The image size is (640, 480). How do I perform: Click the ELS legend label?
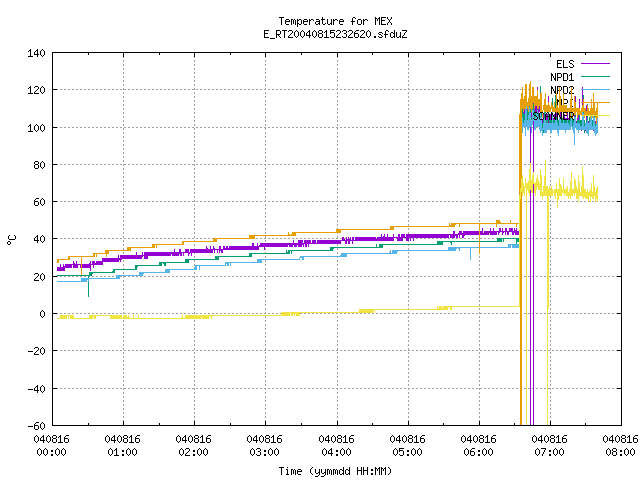pos(565,64)
